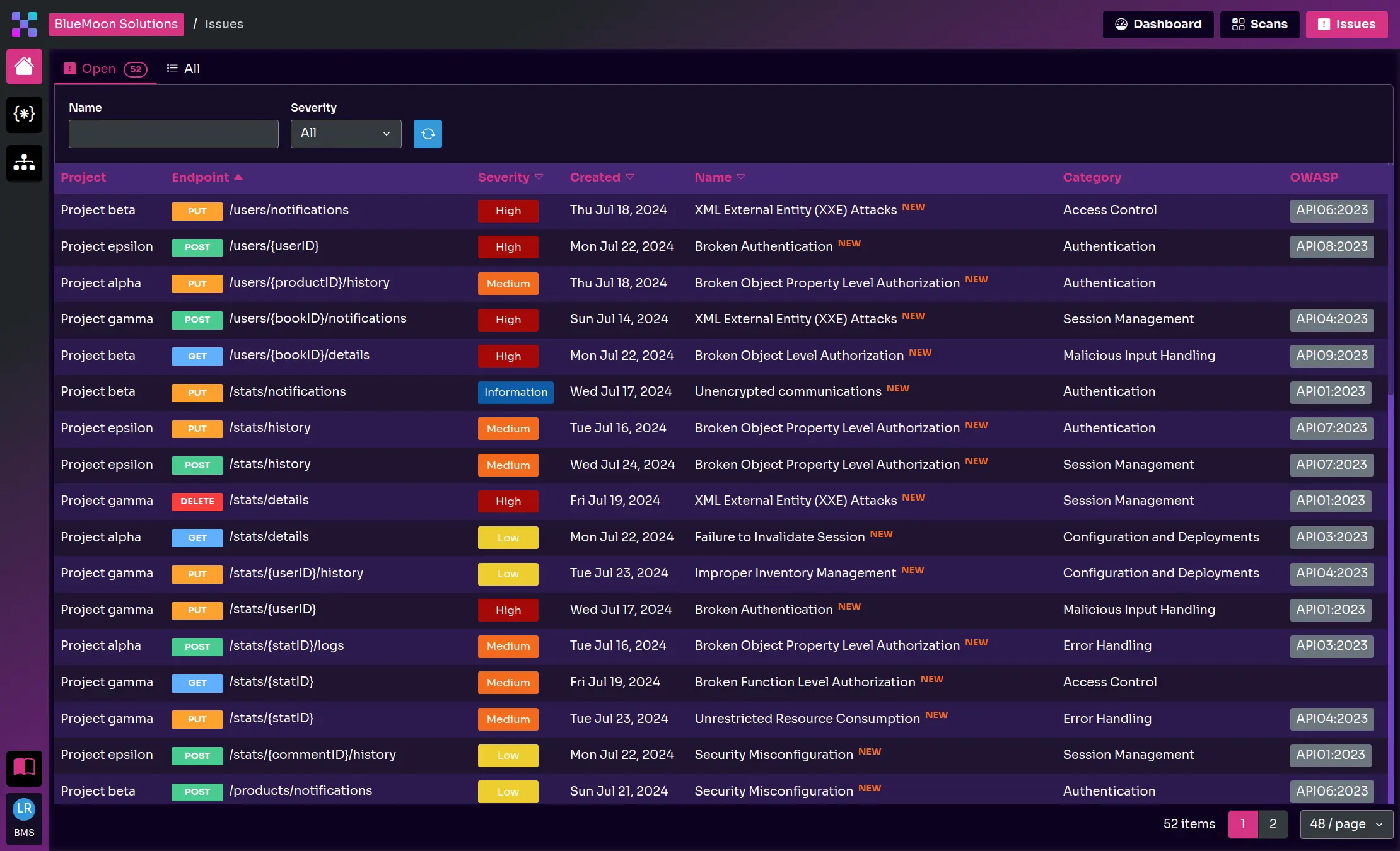Switch to the All tab

[183, 69]
